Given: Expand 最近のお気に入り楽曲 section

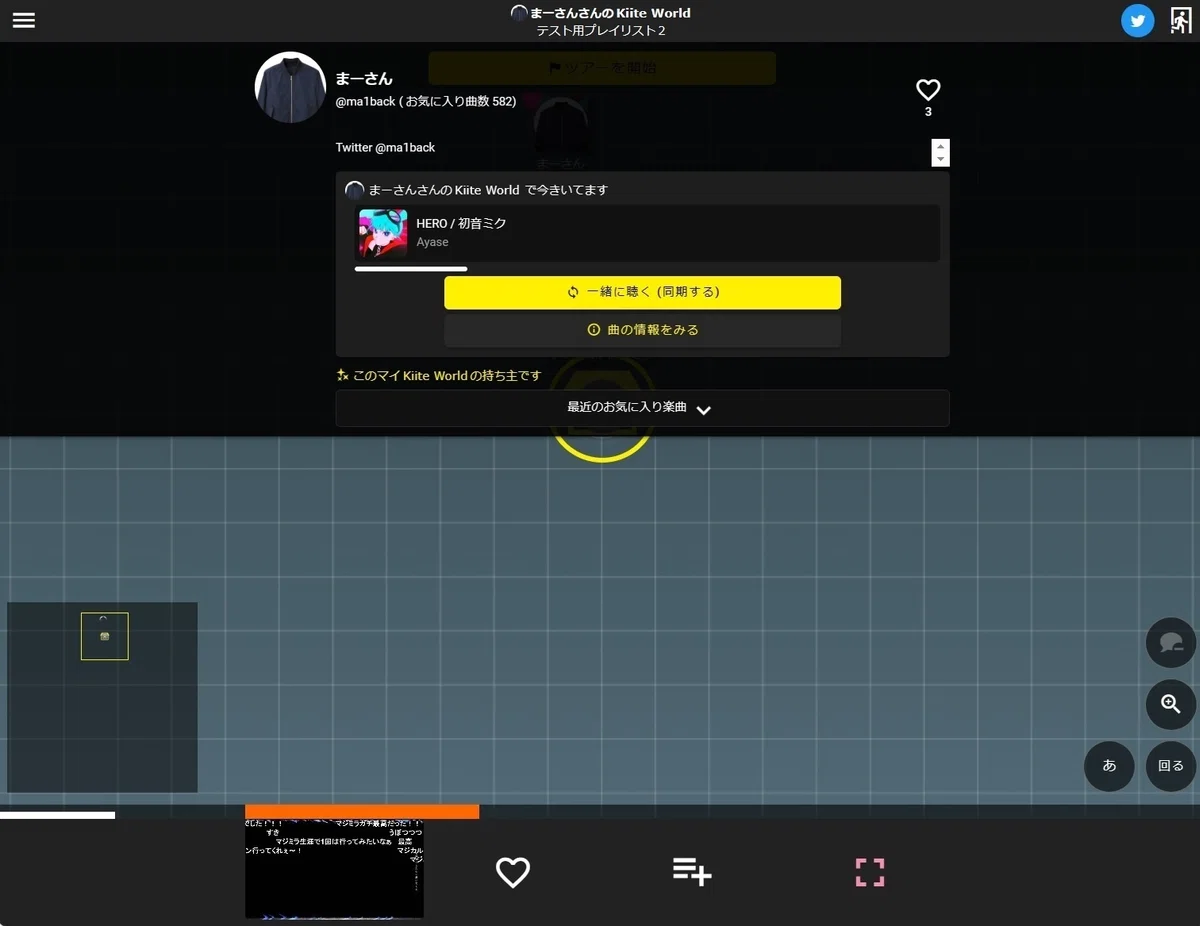Looking at the screenshot, I should point(642,408).
